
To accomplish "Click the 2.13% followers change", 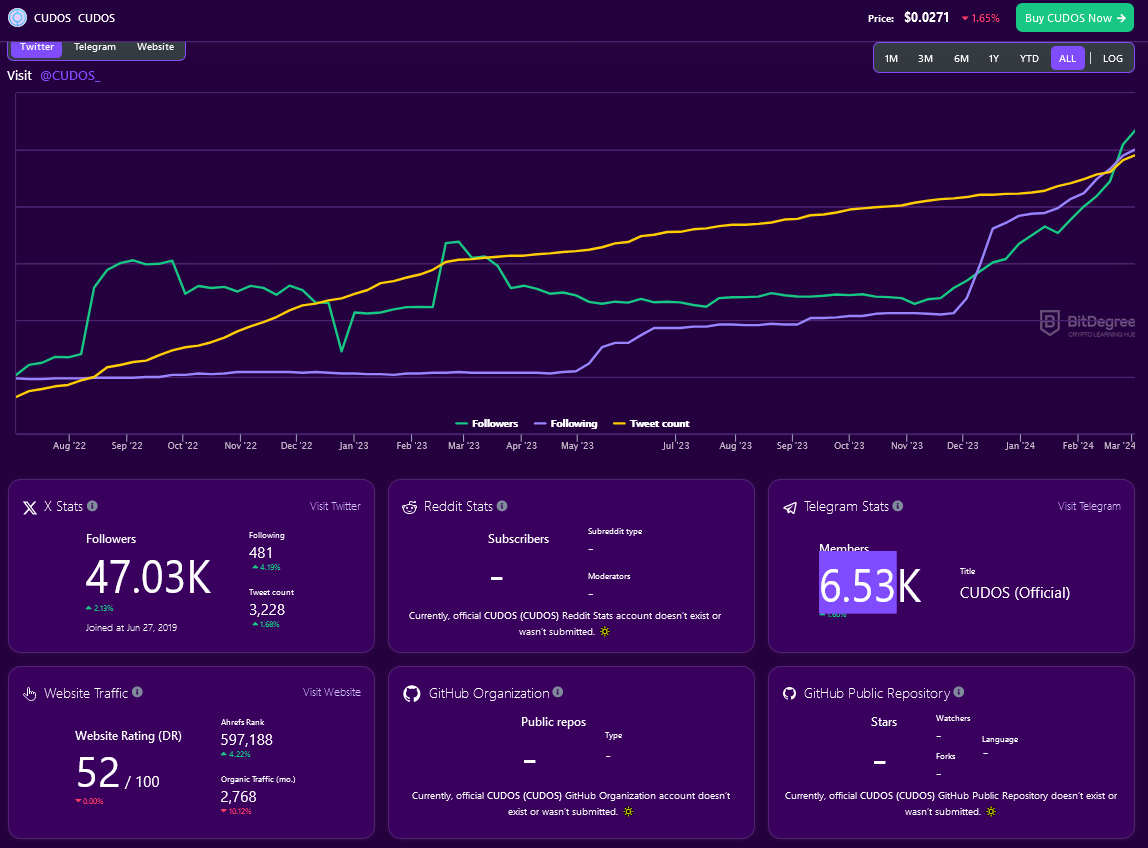I will tap(100, 609).
